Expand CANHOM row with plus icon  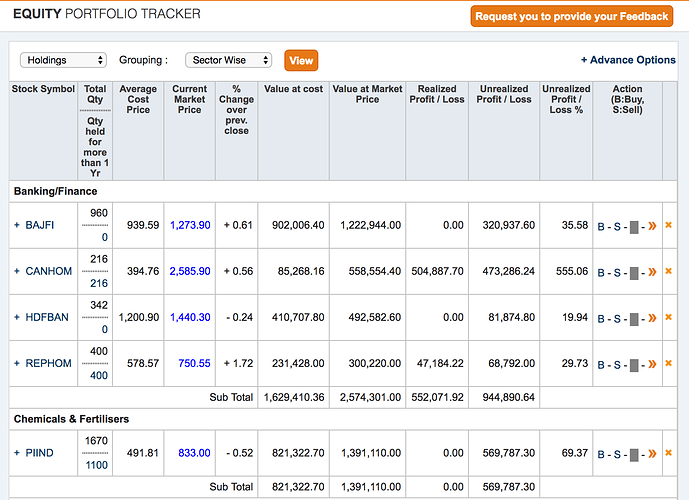coord(17,271)
